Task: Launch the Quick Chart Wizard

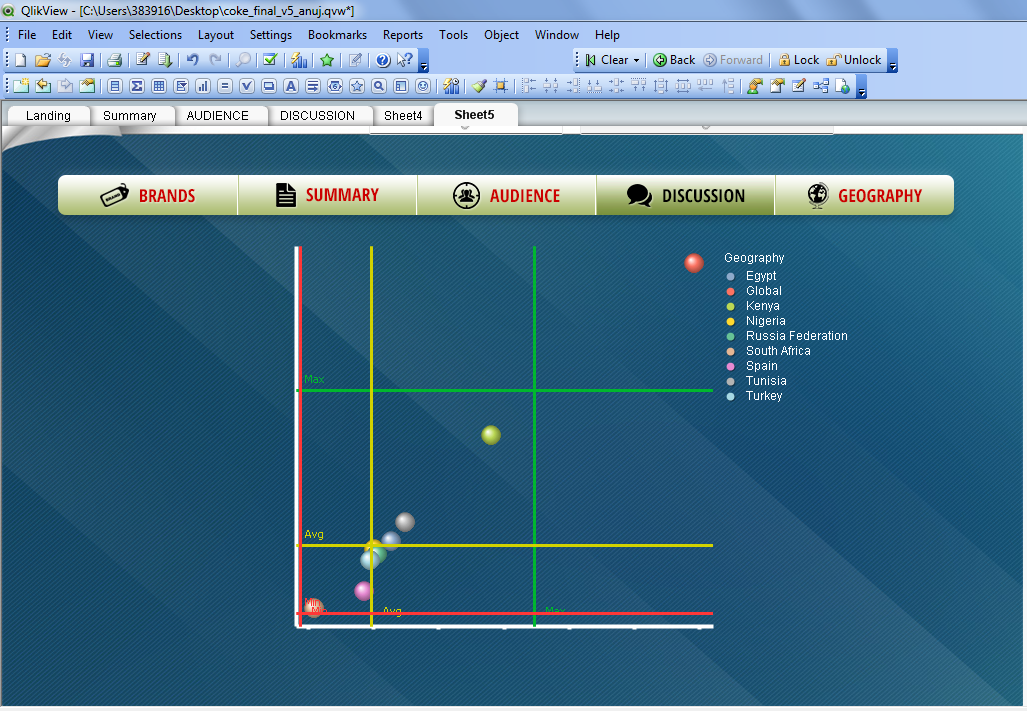Action: pyautogui.click(x=299, y=59)
